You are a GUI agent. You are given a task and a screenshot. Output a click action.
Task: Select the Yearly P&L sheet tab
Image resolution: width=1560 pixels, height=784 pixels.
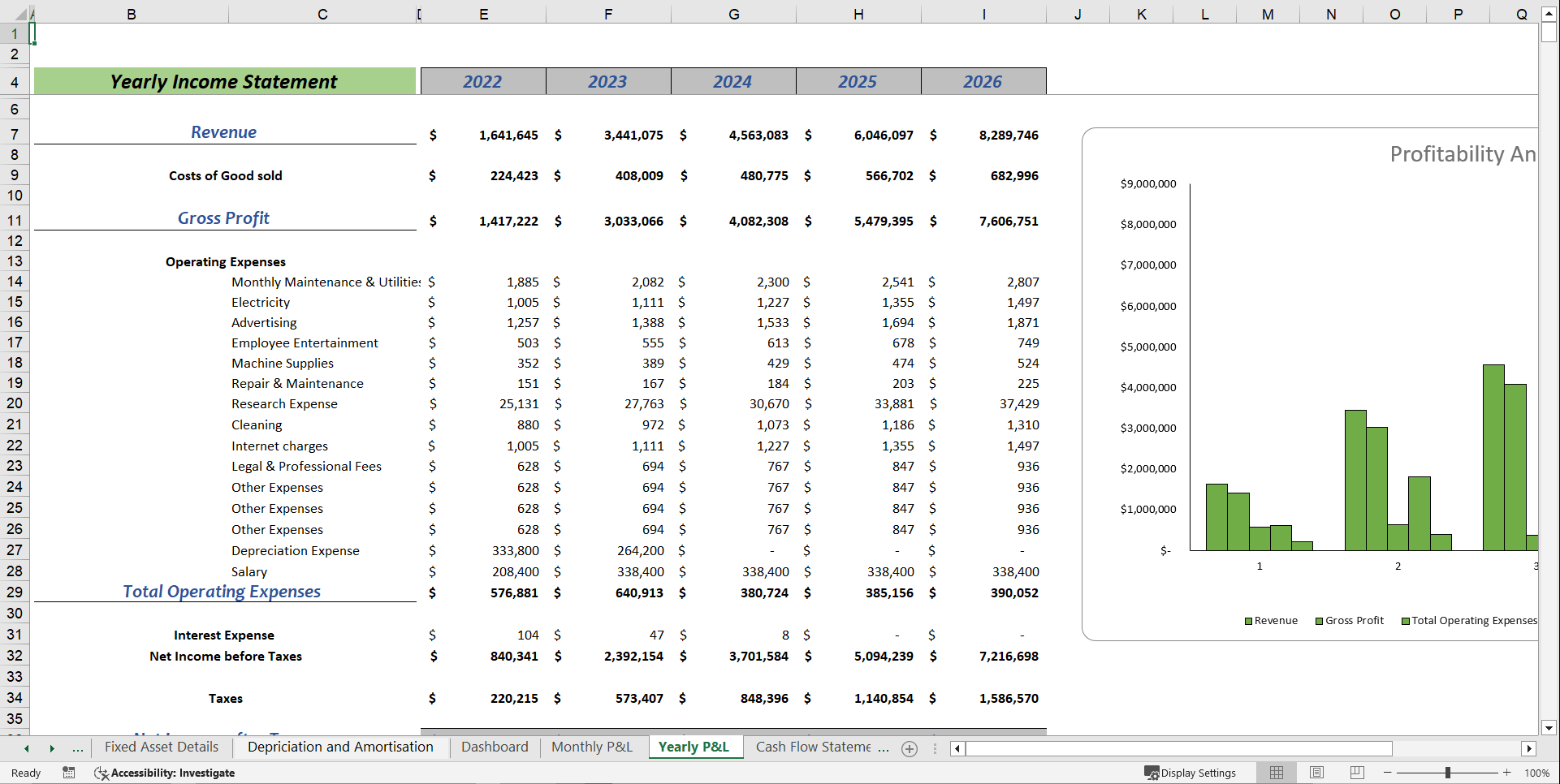tap(694, 747)
